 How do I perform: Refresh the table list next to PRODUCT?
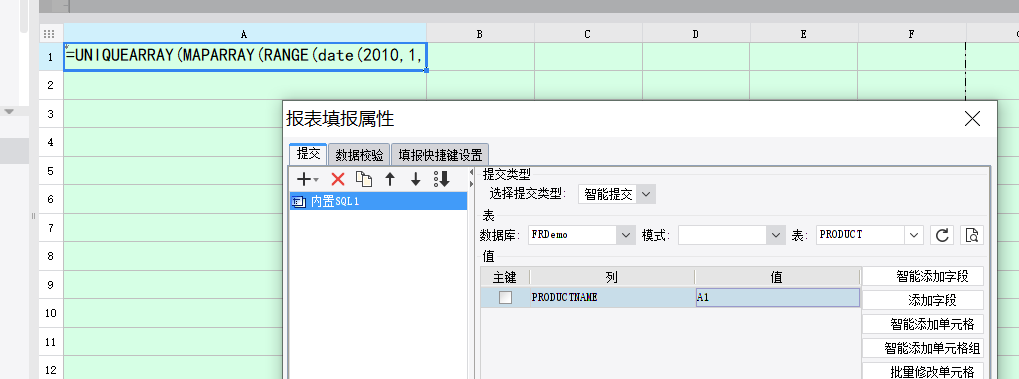[x=942, y=235]
